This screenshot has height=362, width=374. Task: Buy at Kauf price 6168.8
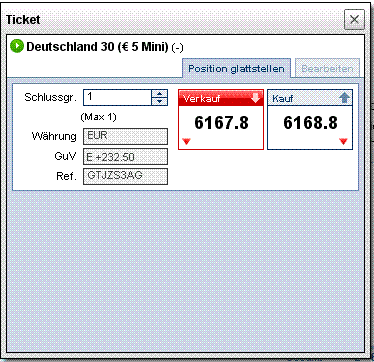(310, 119)
